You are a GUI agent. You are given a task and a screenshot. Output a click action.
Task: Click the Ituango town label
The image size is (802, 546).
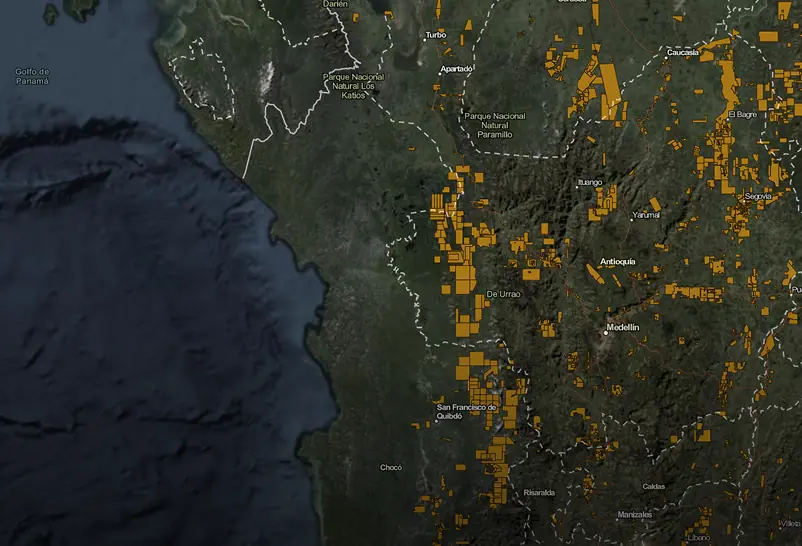tap(590, 183)
